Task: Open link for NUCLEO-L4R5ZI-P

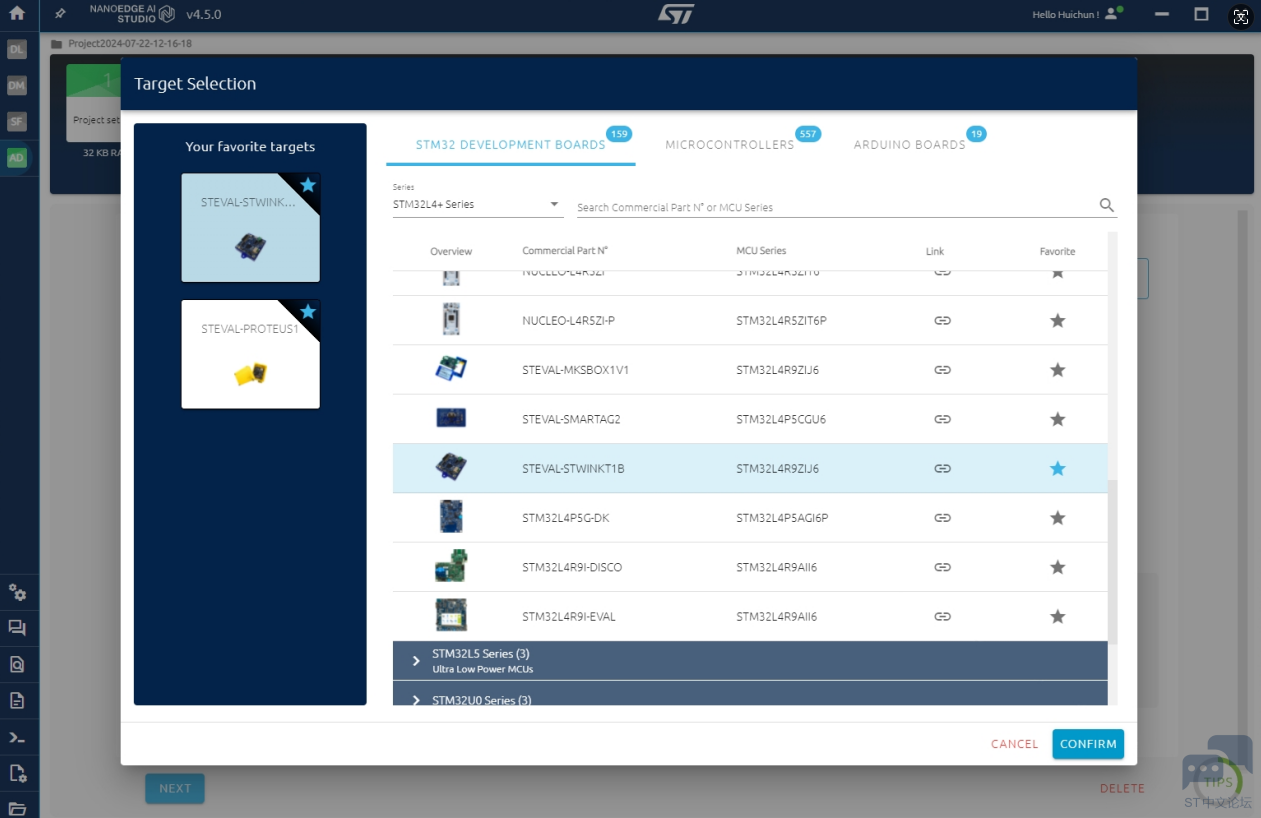Action: 942,320
